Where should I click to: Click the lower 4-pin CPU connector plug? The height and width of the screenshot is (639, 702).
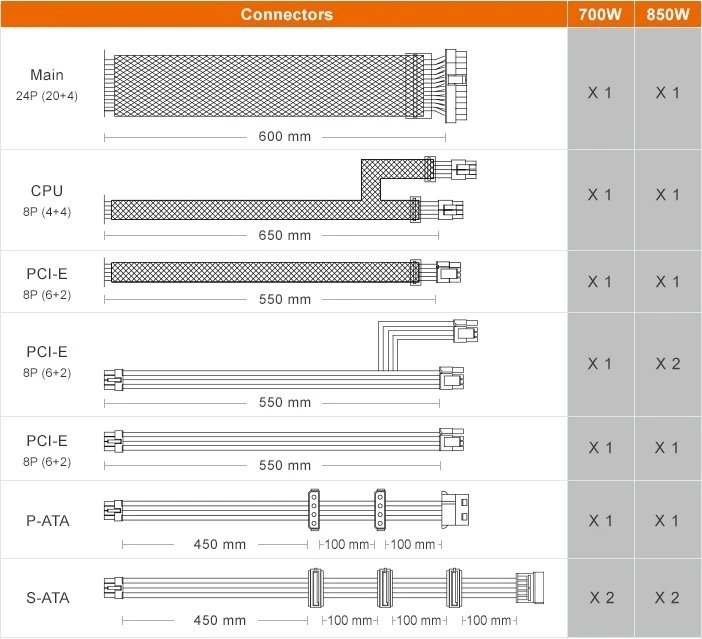(x=450, y=210)
